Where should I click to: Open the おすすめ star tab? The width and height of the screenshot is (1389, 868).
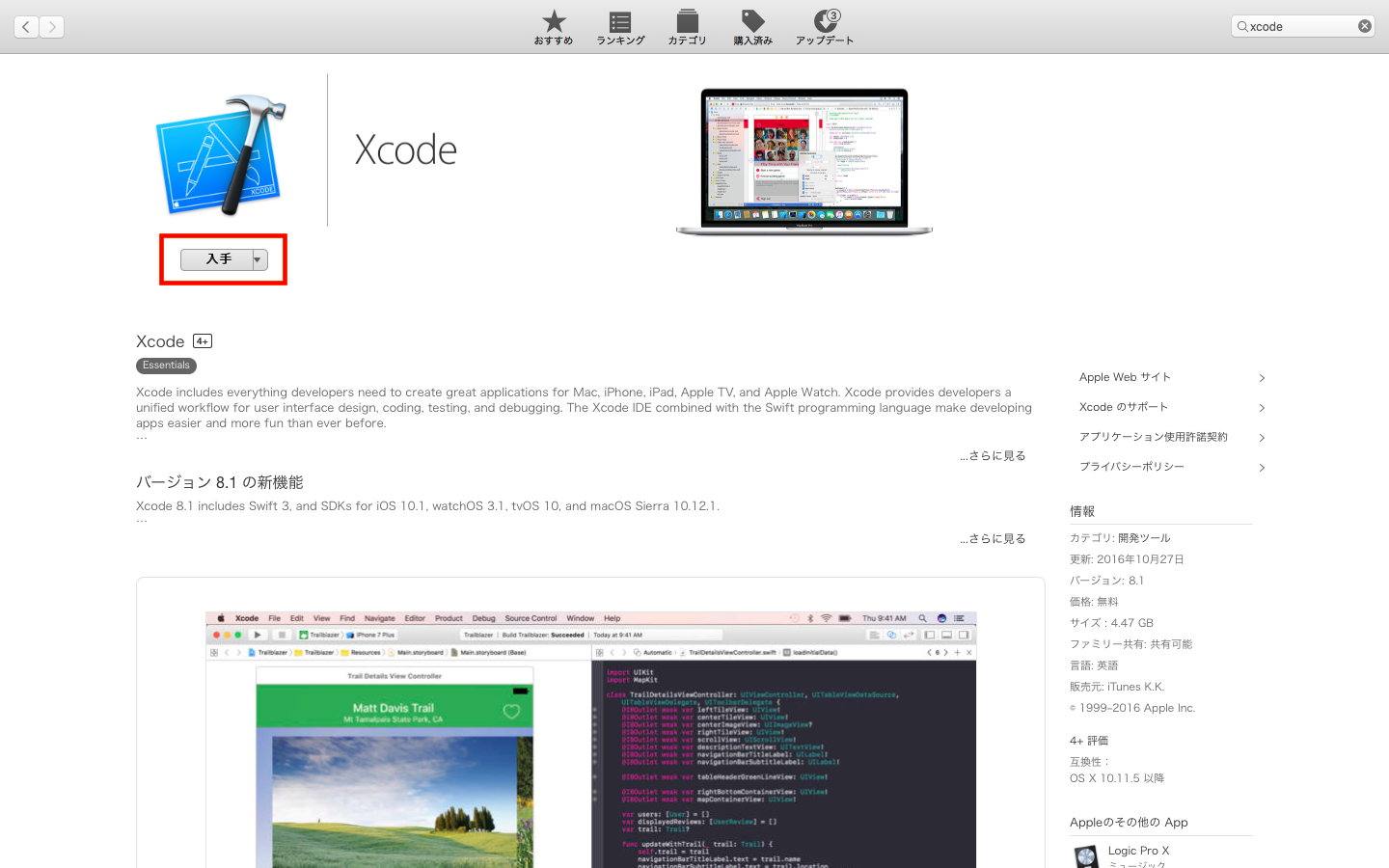(554, 27)
